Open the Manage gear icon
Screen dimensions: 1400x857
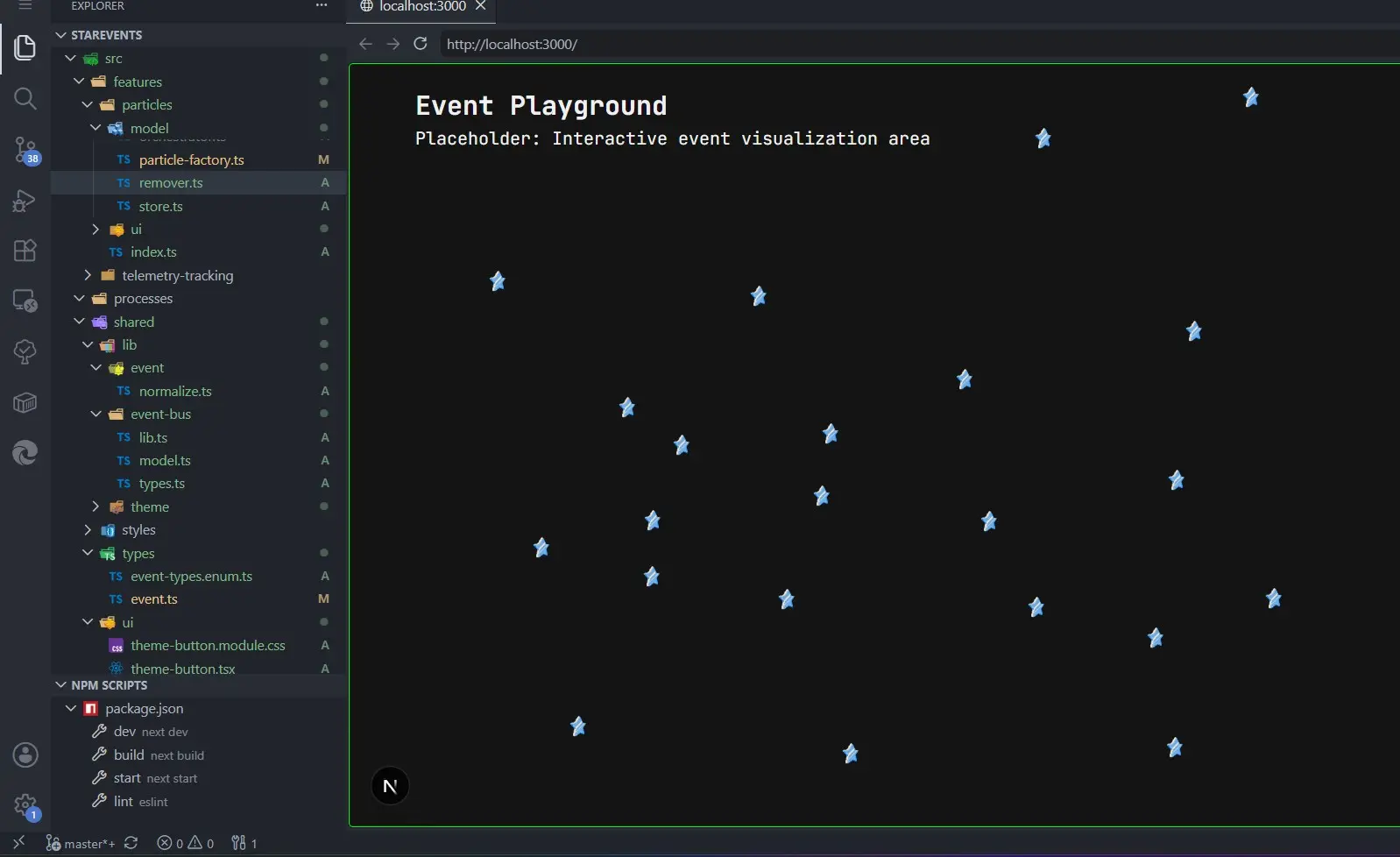[25, 805]
